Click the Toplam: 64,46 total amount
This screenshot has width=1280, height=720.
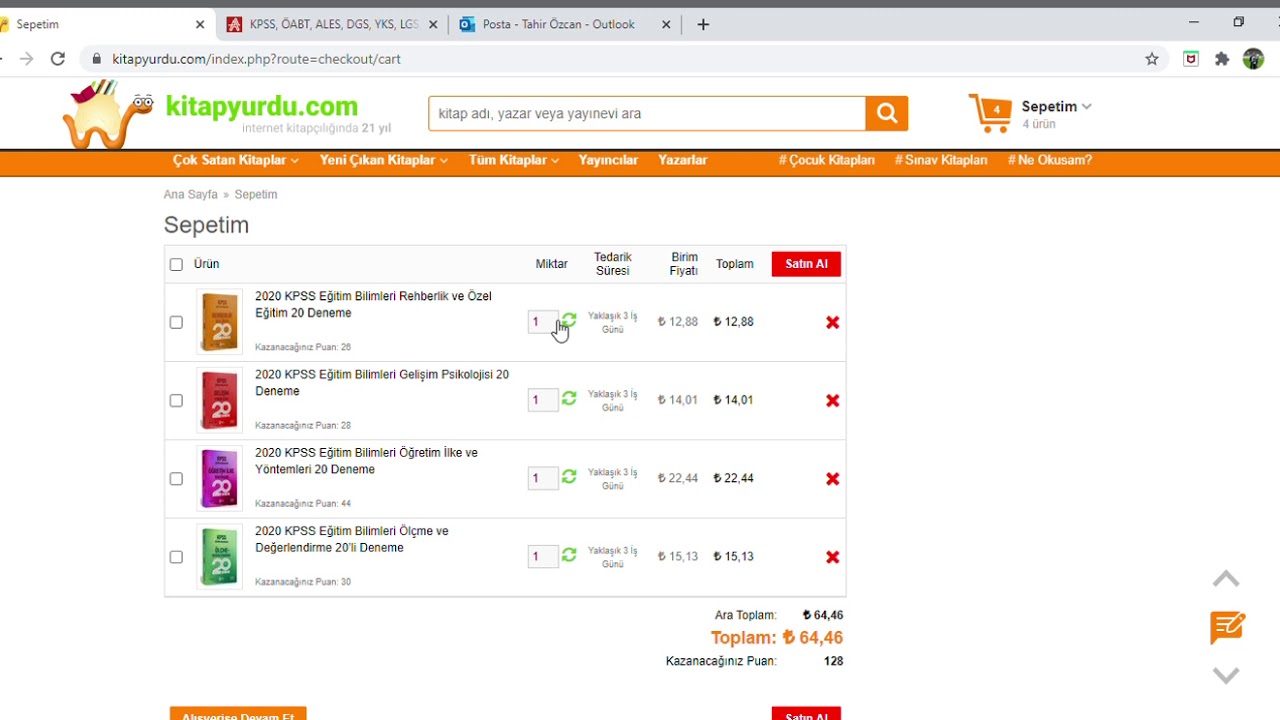(x=777, y=637)
